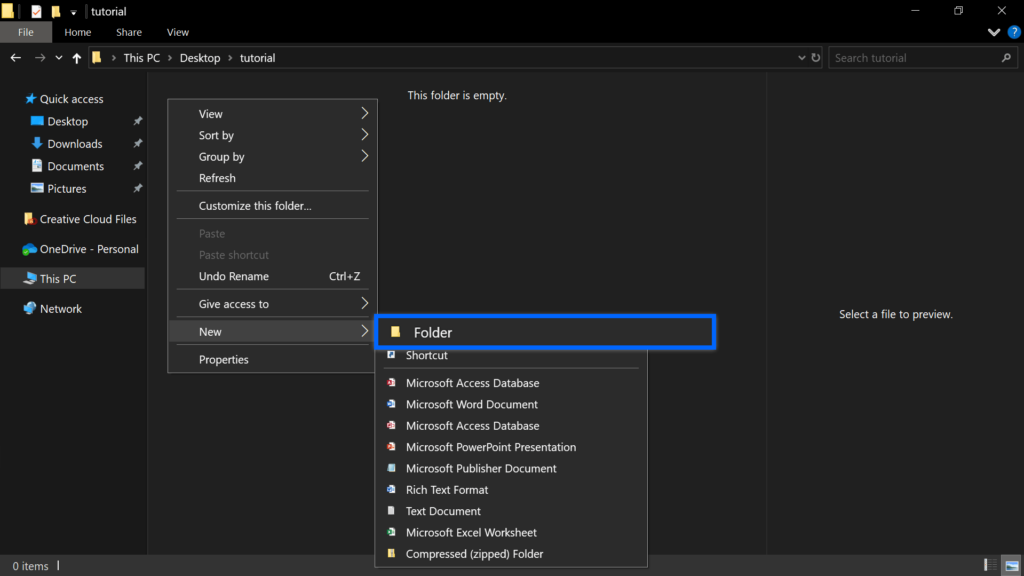Expand the View submenu in context menu
This screenshot has height=576, width=1024.
(x=272, y=114)
